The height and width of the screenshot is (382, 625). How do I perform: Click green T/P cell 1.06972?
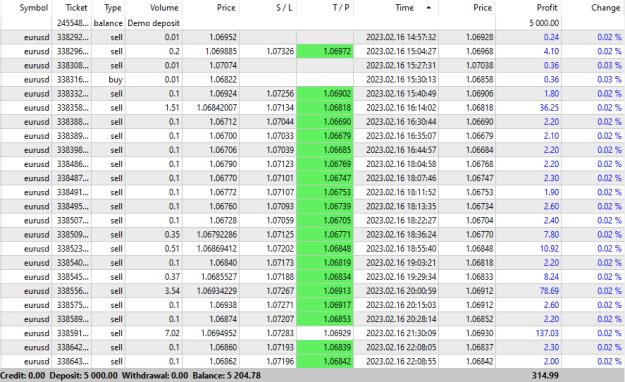[325, 51]
